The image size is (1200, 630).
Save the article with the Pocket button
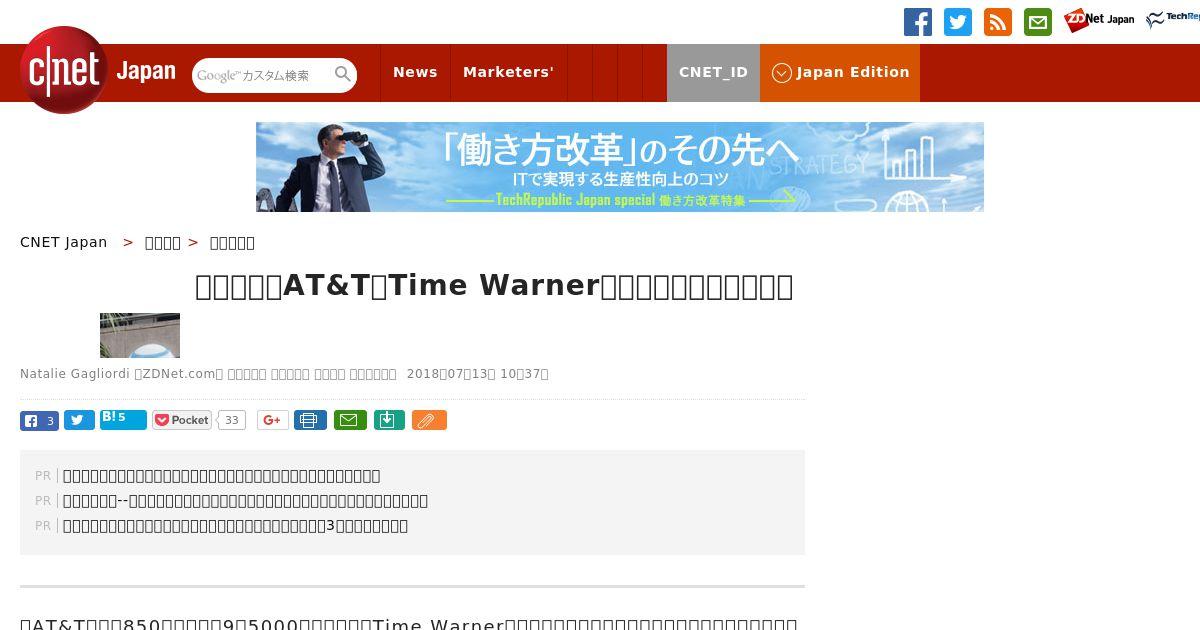pyautogui.click(x=182, y=420)
